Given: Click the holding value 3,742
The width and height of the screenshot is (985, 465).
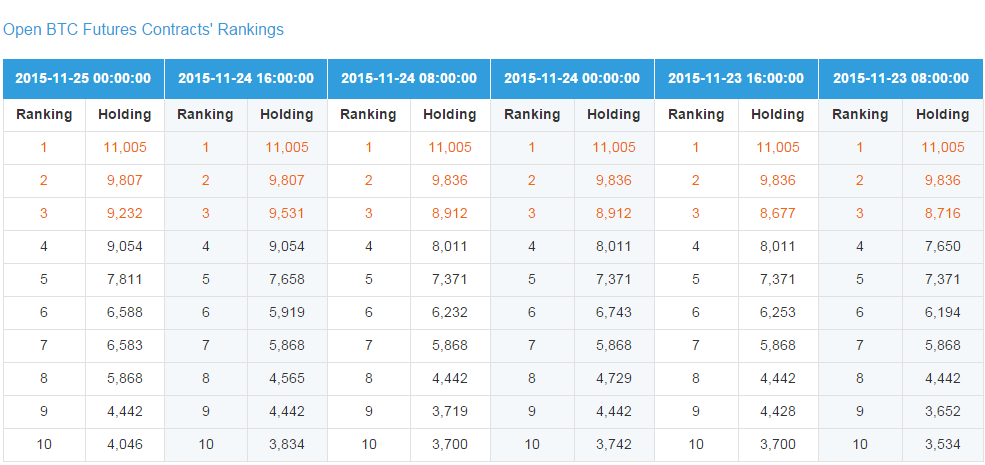Looking at the screenshot, I should [x=614, y=444].
